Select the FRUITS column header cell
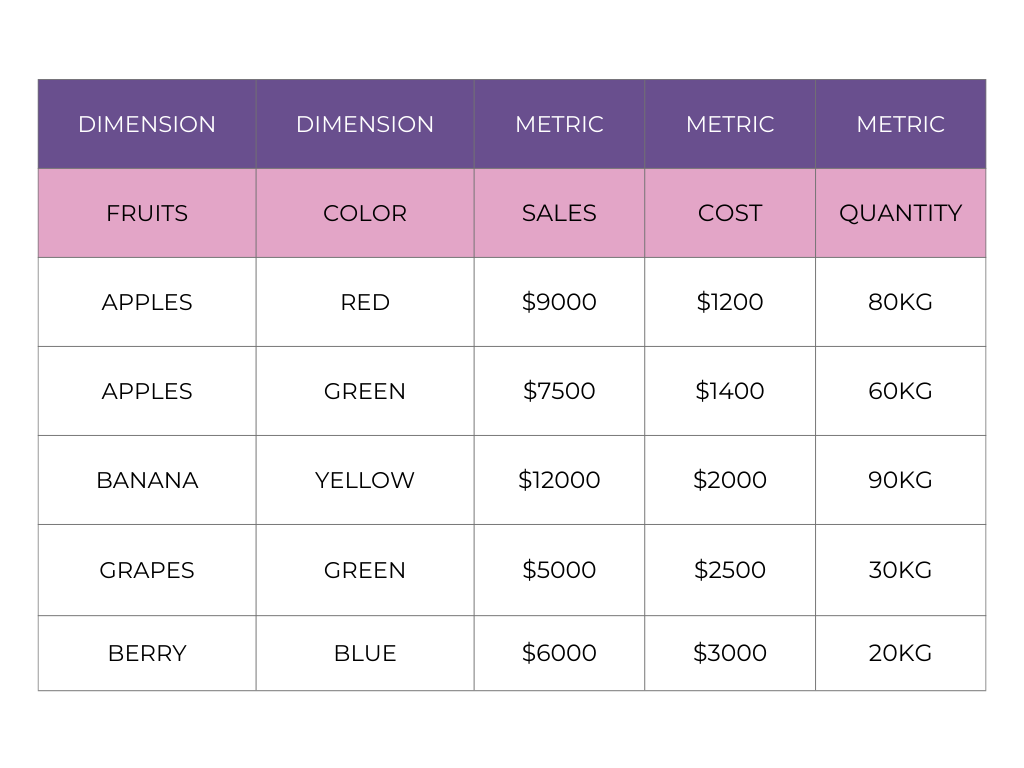This screenshot has width=1024, height=768. pos(147,213)
